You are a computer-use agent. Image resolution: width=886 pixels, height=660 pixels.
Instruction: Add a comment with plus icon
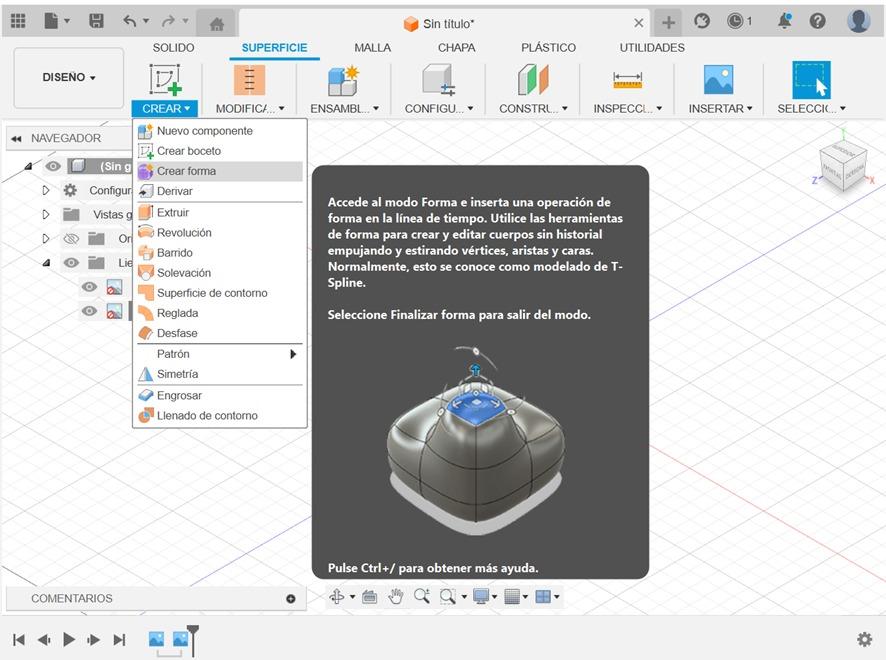click(291, 598)
